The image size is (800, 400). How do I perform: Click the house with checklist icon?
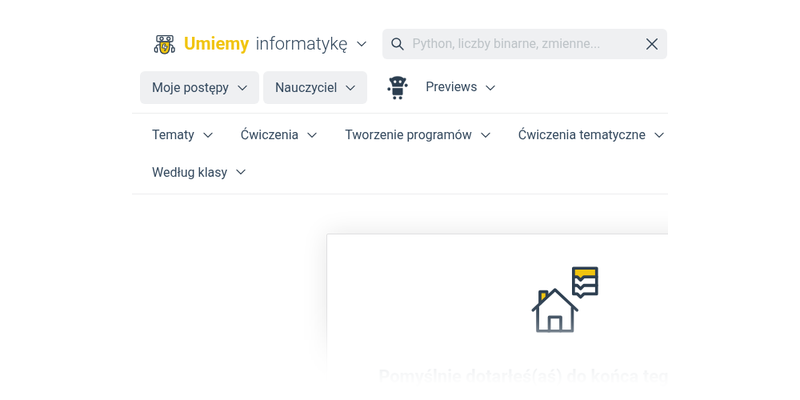[x=565, y=299]
